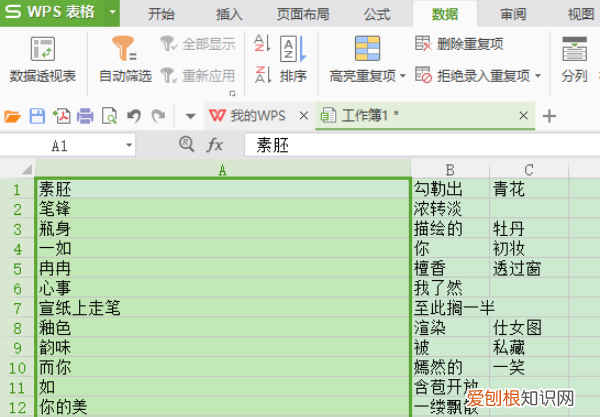Click cell containing 仕女图
600x417 pixels.
(529, 328)
